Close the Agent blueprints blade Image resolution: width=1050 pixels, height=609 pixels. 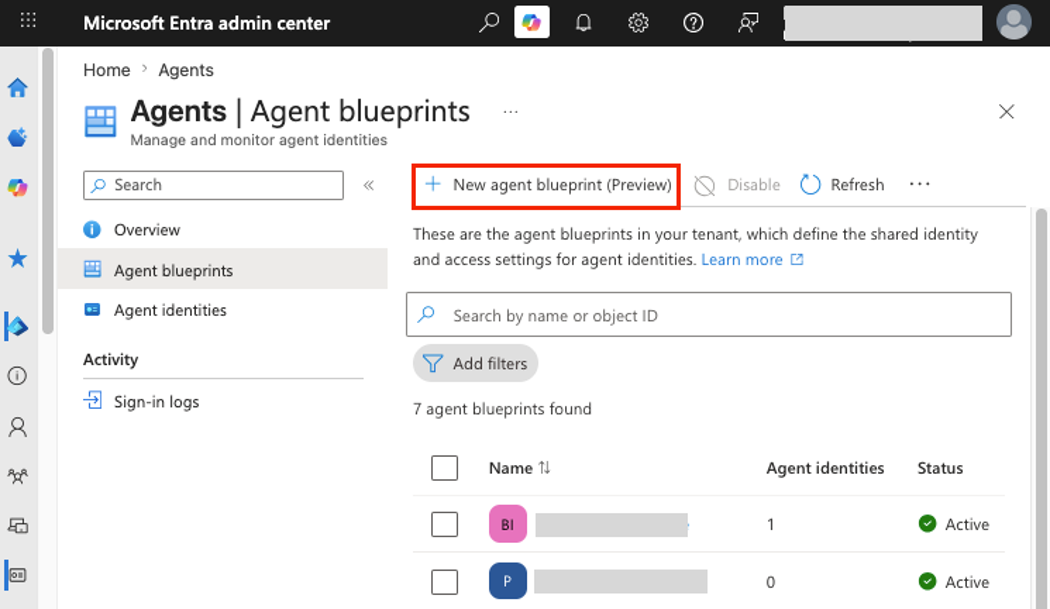click(1006, 112)
